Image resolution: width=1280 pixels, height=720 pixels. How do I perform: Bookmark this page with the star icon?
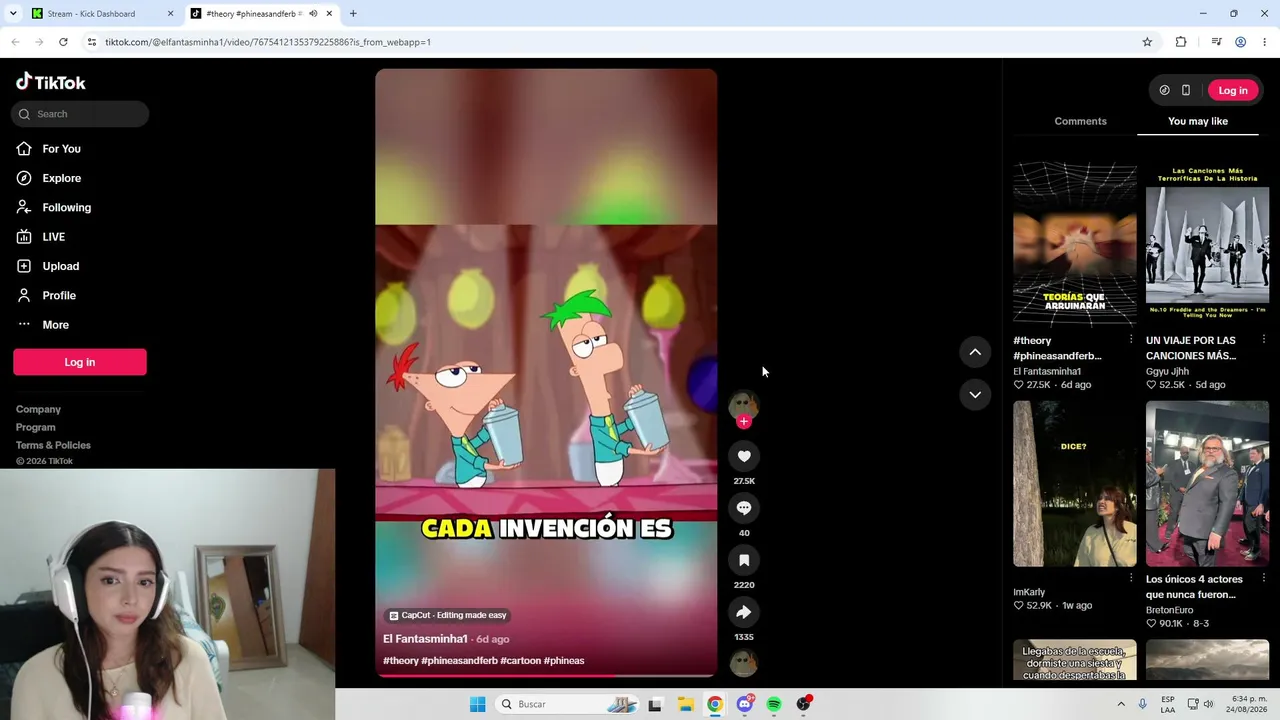coord(1147,42)
